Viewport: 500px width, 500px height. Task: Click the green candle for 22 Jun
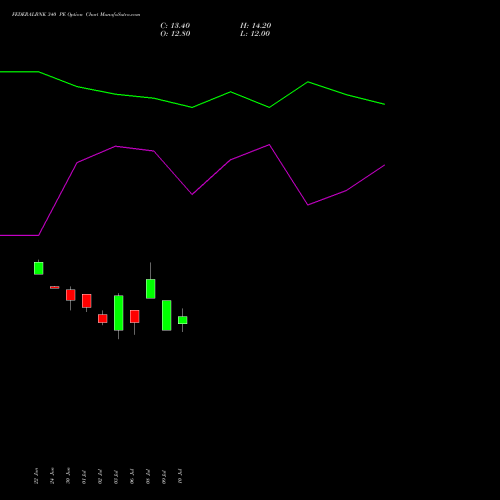[x=39, y=268]
